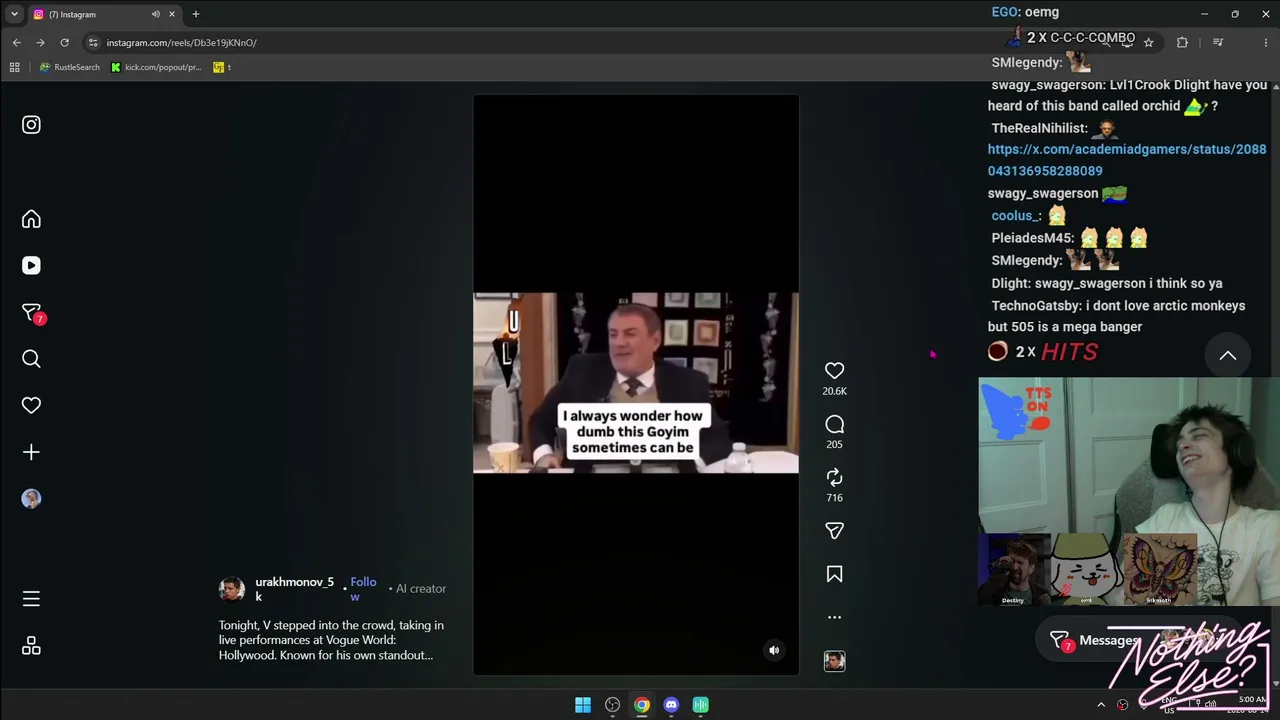
Task: Open the tab search dropdown arrow
Action: point(14,14)
